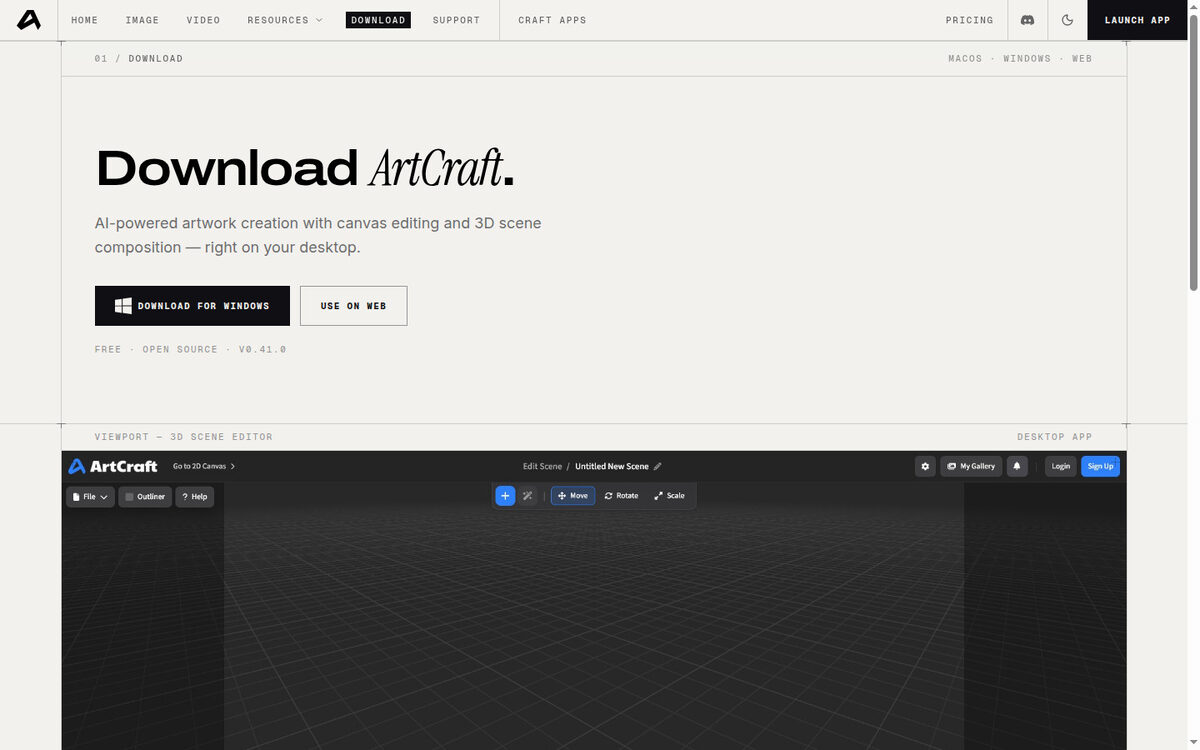Select the Scale transform tool
1200x750 pixels.
(x=669, y=495)
